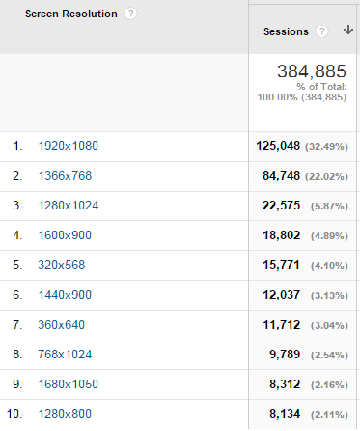This screenshot has height=431, width=360.
Task: Click the 384,885 total sessions value
Action: [312, 71]
